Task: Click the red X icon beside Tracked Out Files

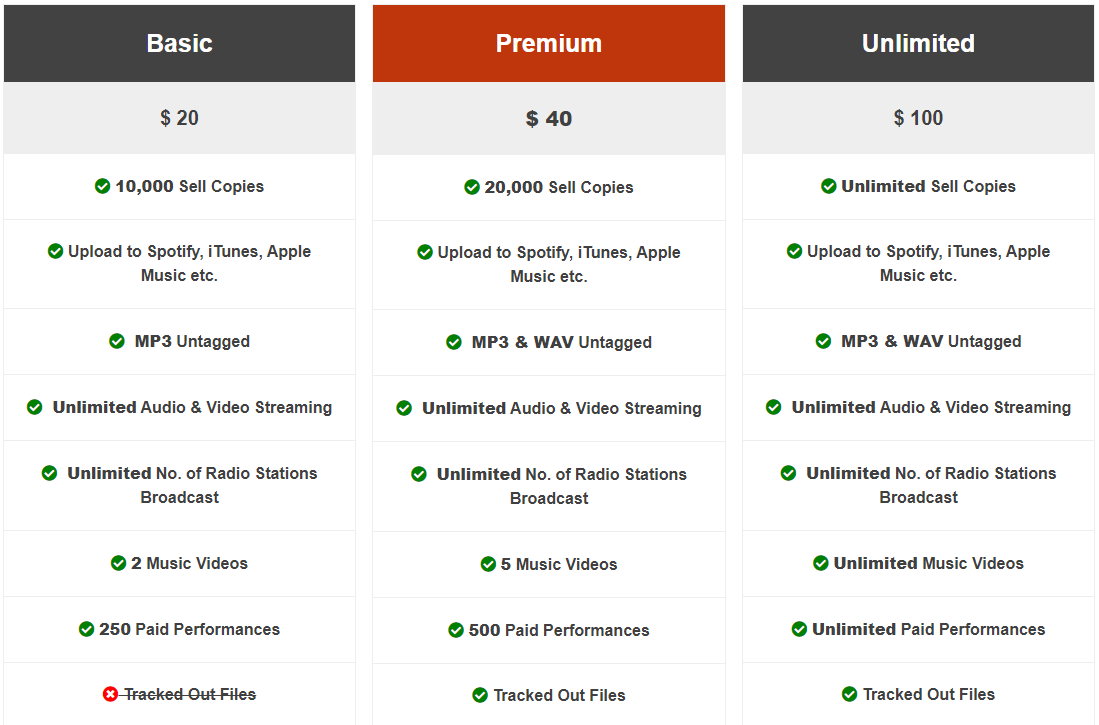Action: [110, 694]
